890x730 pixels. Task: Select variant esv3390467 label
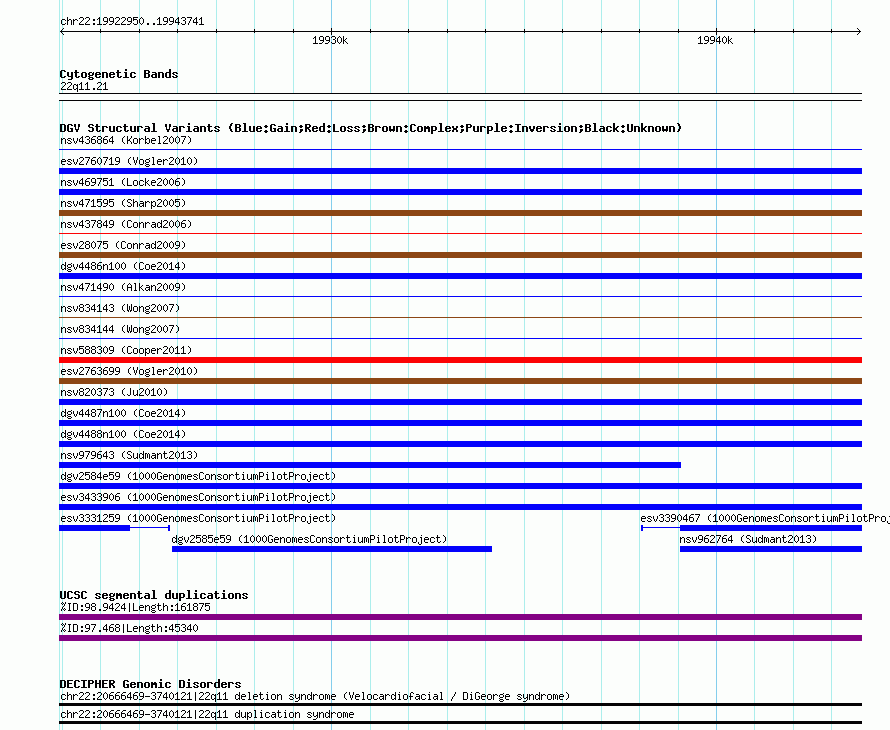click(765, 518)
